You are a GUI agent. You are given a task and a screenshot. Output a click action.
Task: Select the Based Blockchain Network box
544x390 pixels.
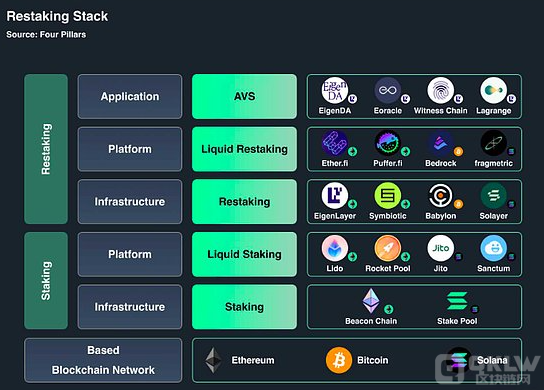(103, 360)
